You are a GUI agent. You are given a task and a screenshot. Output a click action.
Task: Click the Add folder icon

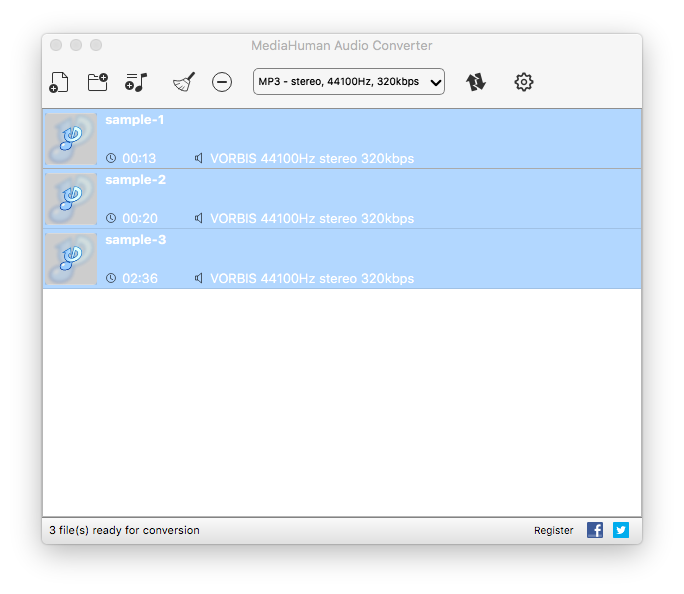(x=98, y=82)
